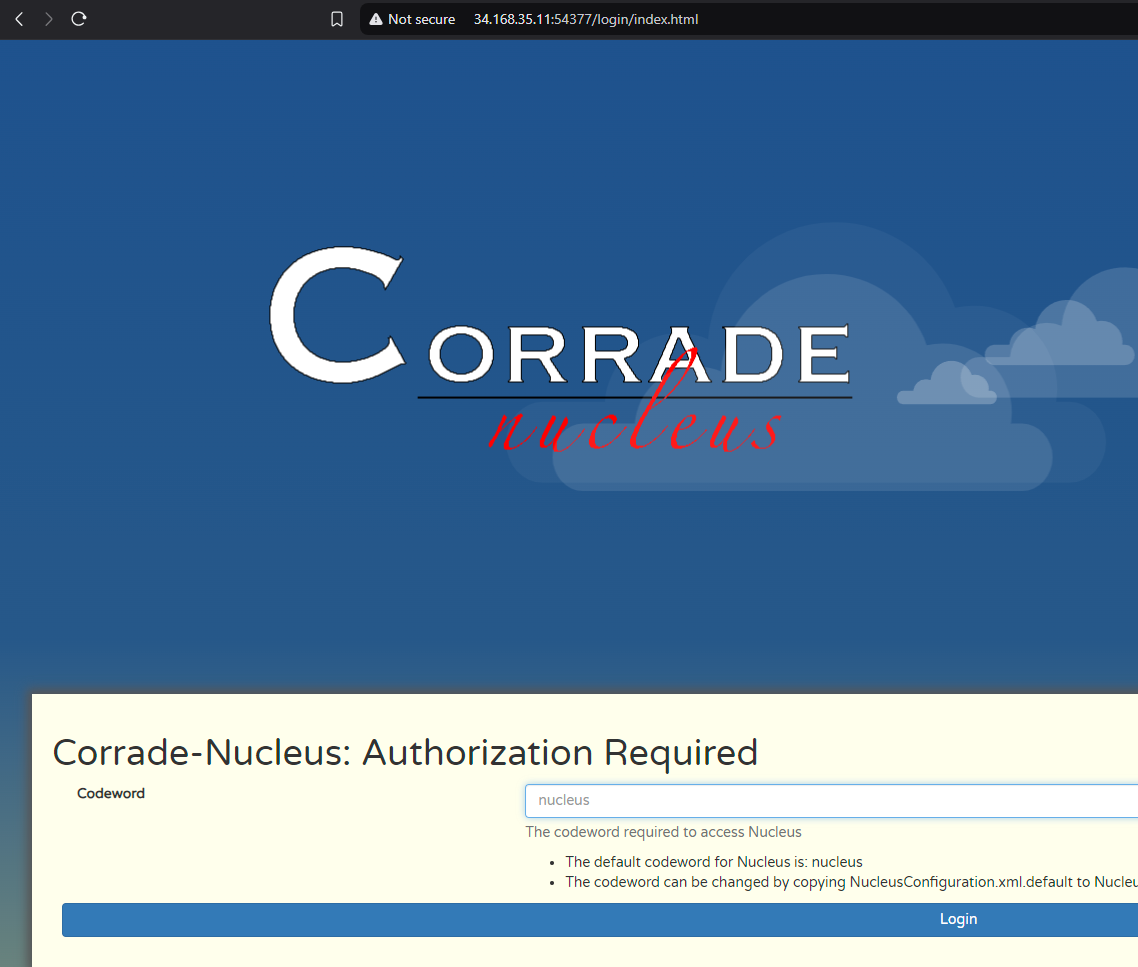Click the full CORRADE wordmark logo
Viewport: 1138px width, 967px height.
(560, 340)
